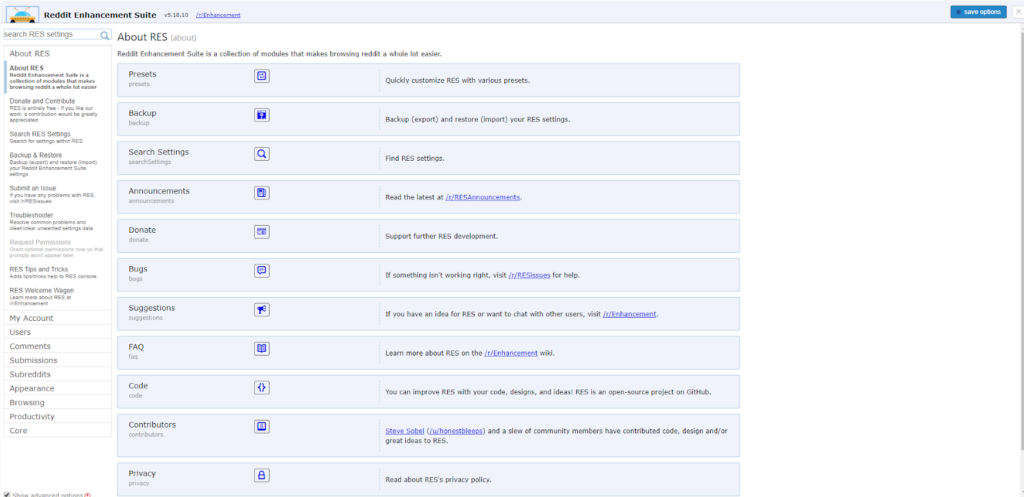Select the Announcements module icon
Screen dimensions: 1024x497
pyautogui.click(x=261, y=193)
